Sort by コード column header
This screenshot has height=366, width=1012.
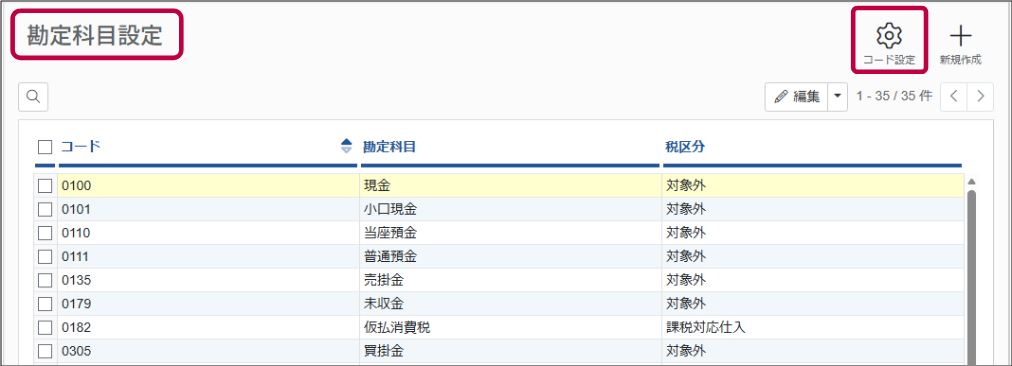click(x=80, y=146)
